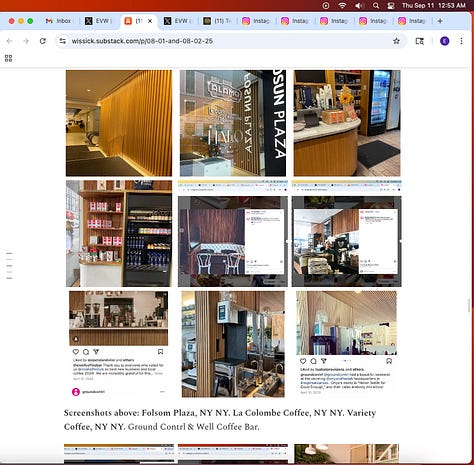Open the espresso machine close-up photo
The width and height of the screenshot is (474, 465).
[x=233, y=344]
